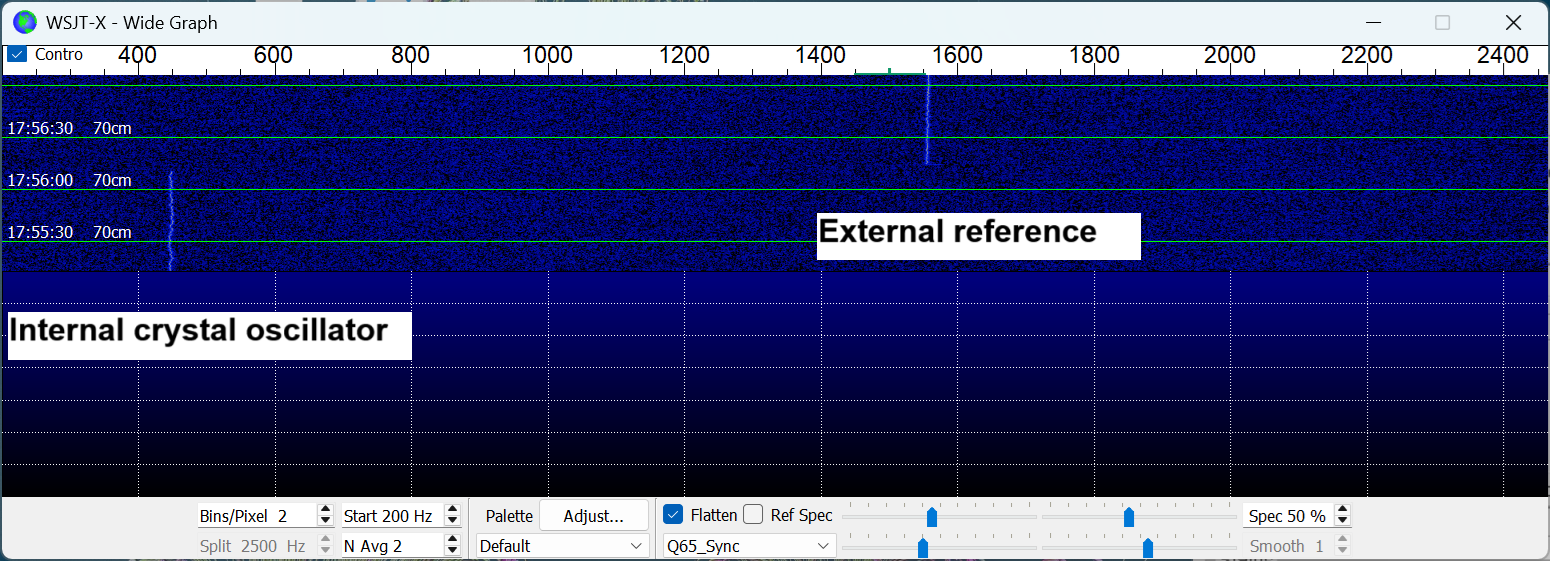Click the 17:56:00 70cm waterfall timestamp

pos(69,180)
